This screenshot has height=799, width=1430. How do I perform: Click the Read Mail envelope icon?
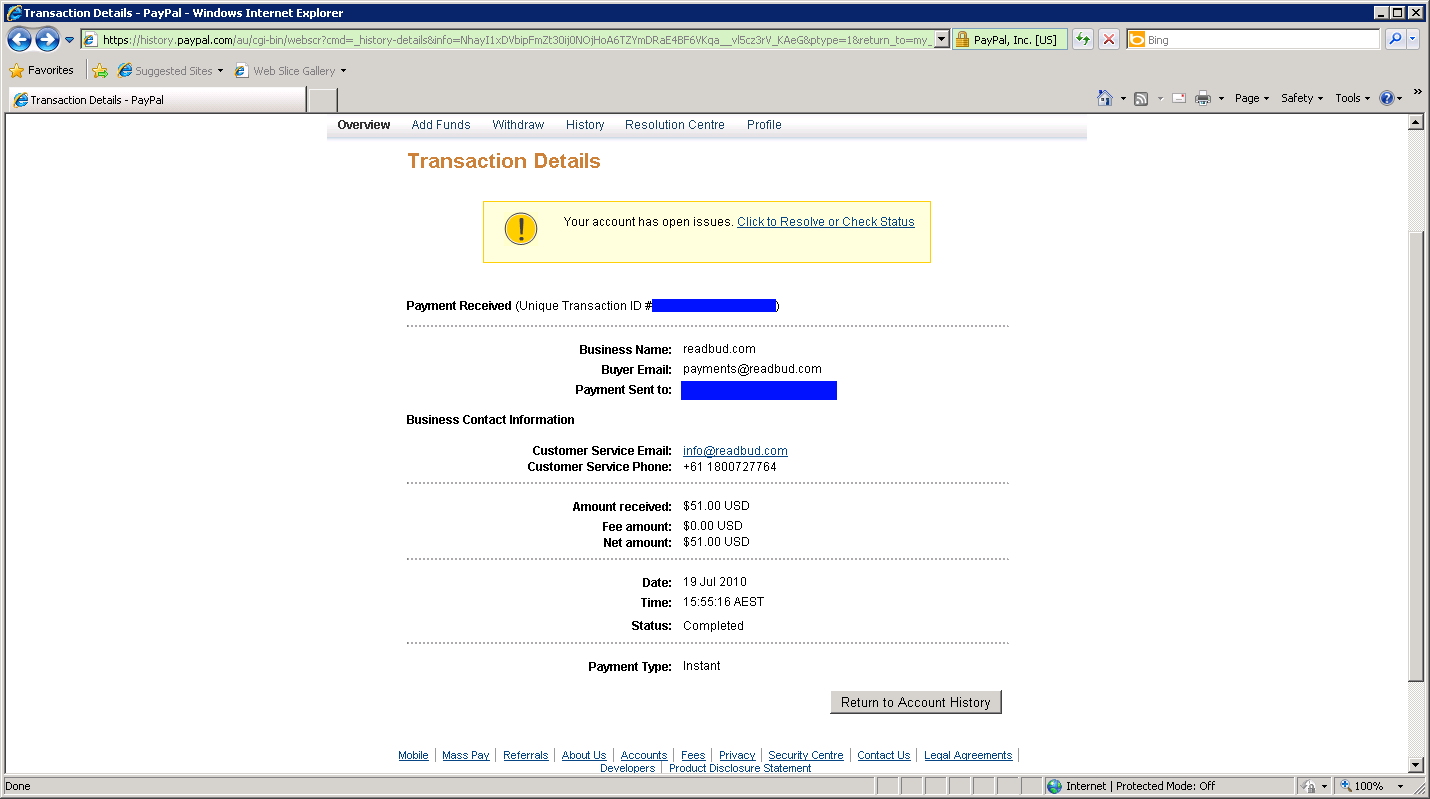click(x=1179, y=98)
